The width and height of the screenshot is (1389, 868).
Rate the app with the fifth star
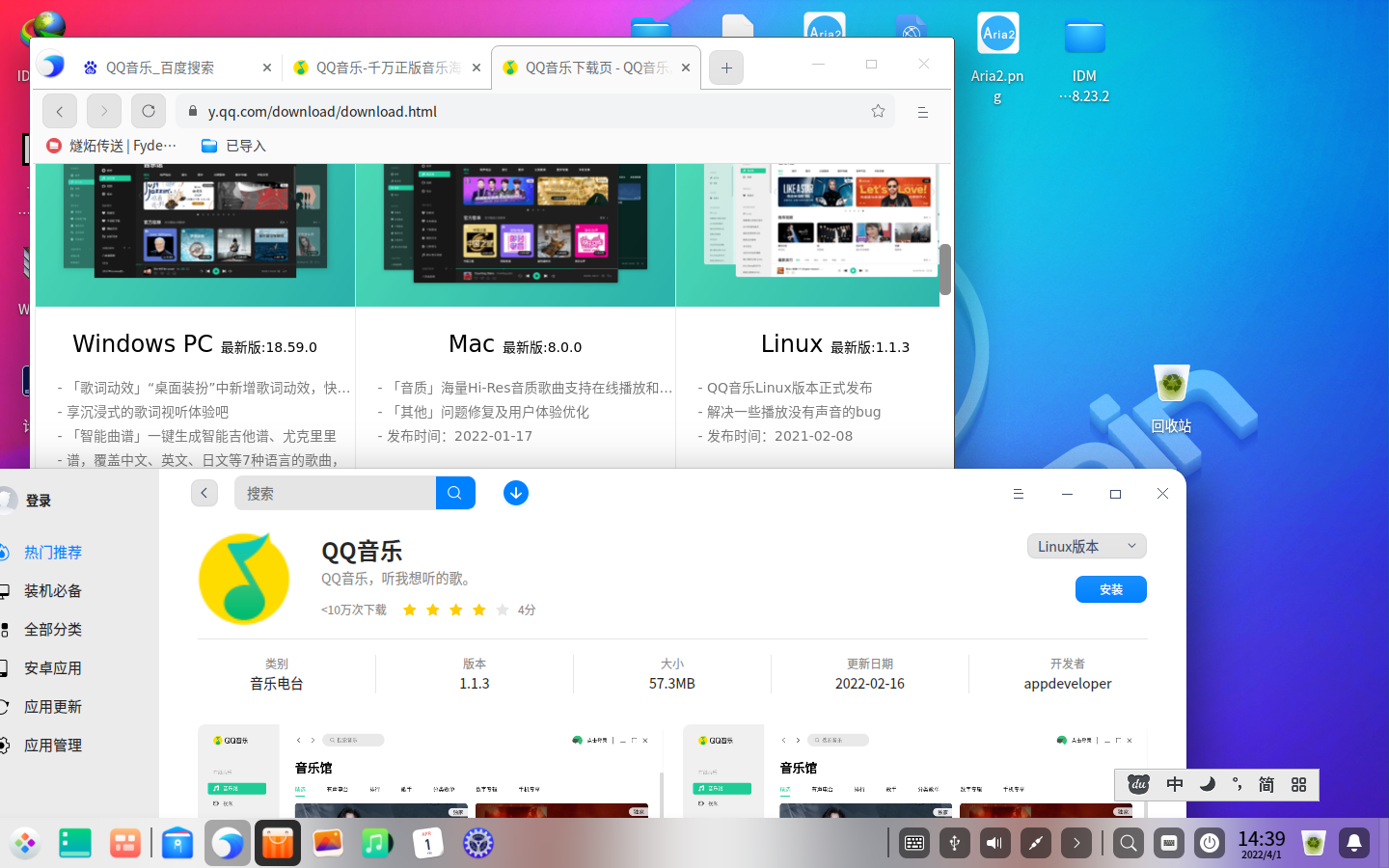pos(503,610)
